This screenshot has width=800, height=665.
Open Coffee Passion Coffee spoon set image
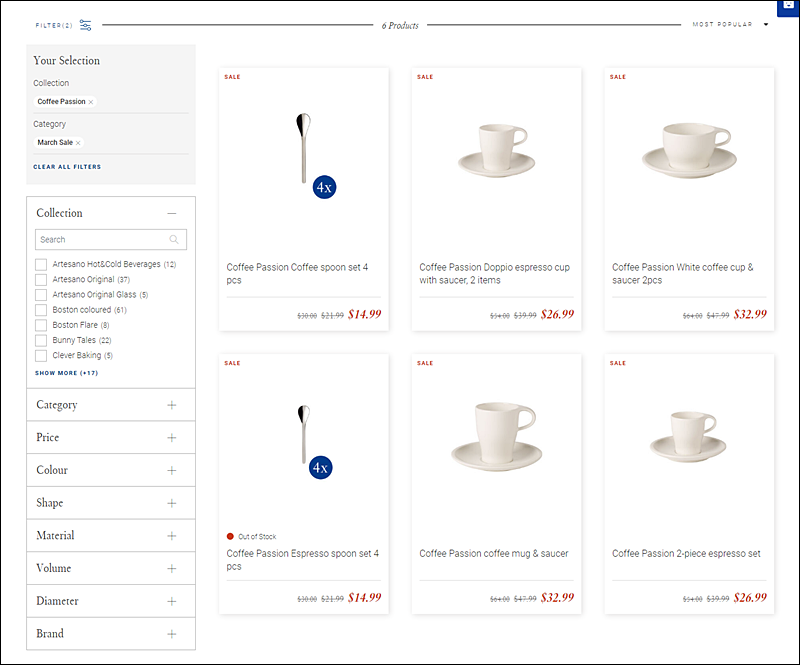[x=304, y=149]
